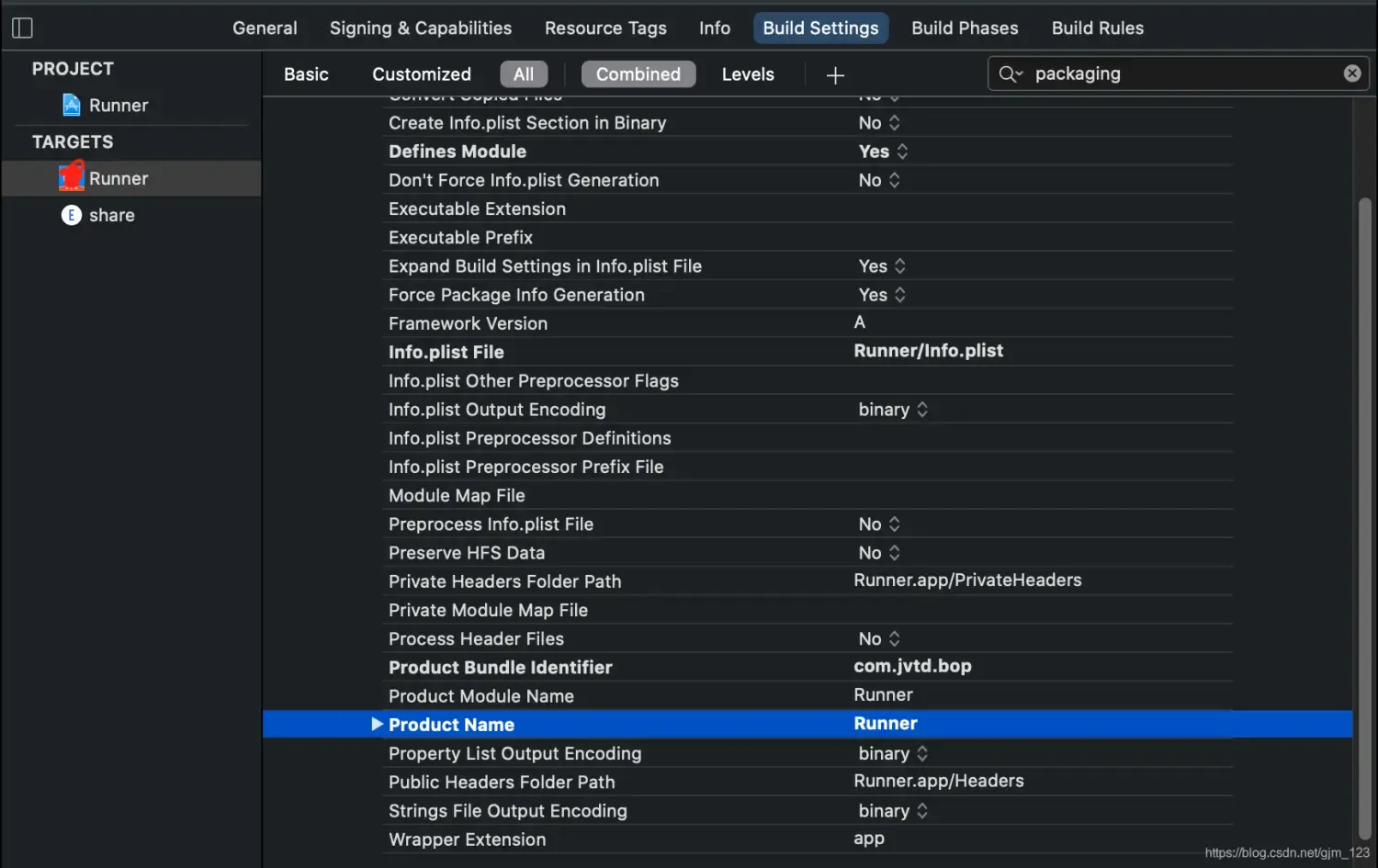Click the add build setting plus icon

[x=835, y=75]
